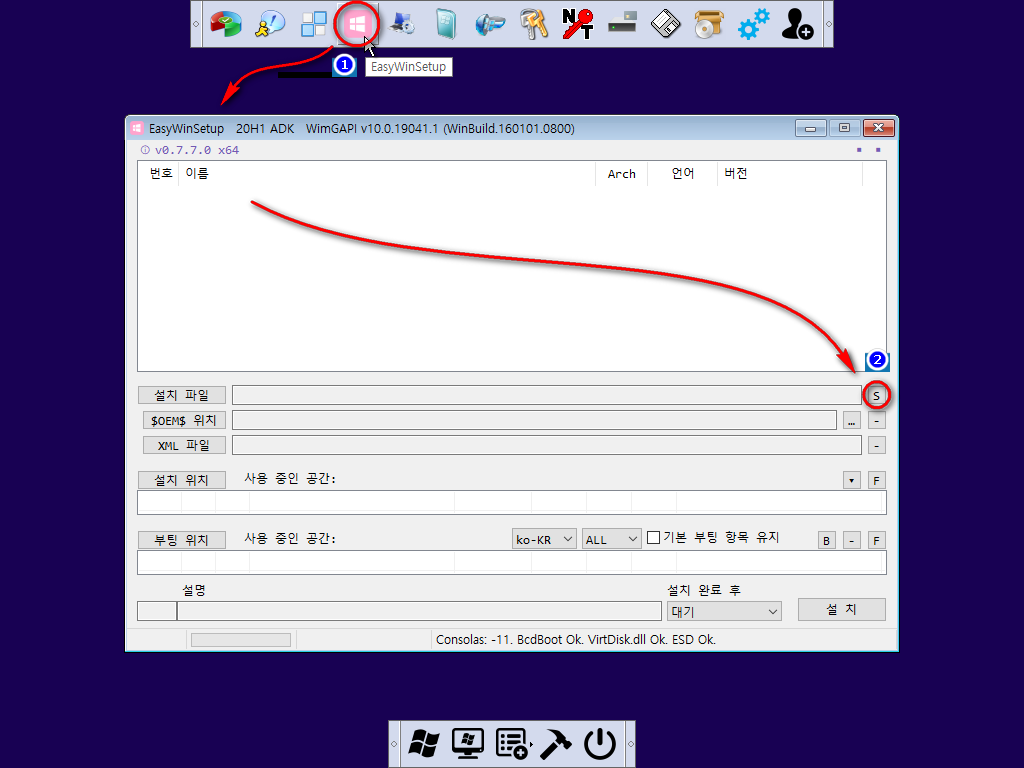Click the Consolas status bar text
The width and height of the screenshot is (1024, 768).
576,639
